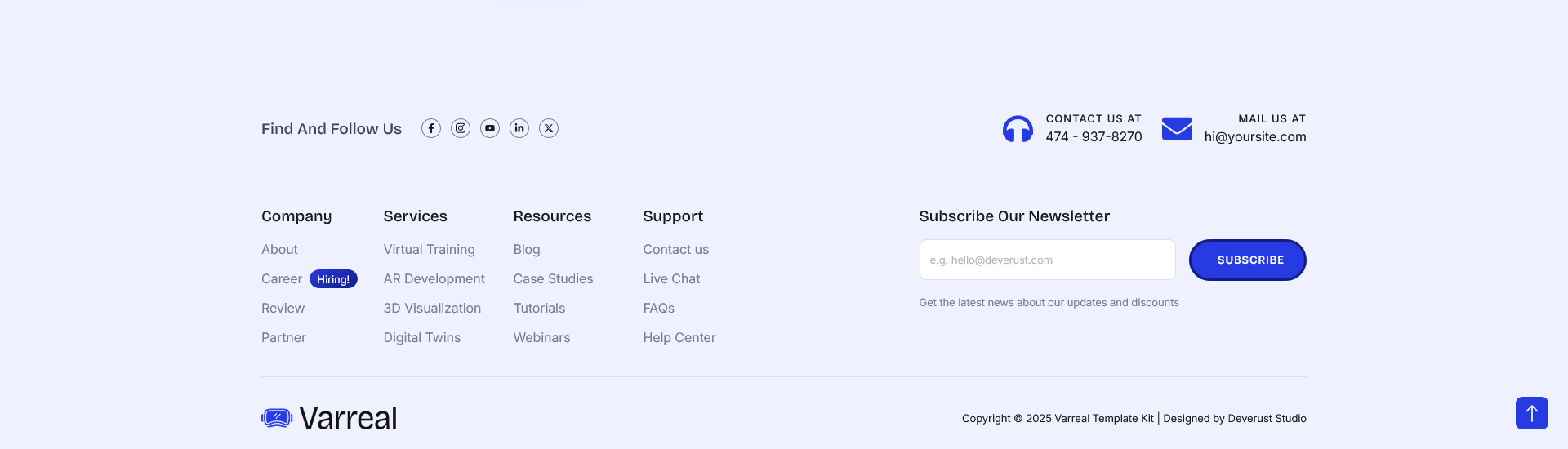
Task: Go to the Career link
Action: pyautogui.click(x=282, y=278)
